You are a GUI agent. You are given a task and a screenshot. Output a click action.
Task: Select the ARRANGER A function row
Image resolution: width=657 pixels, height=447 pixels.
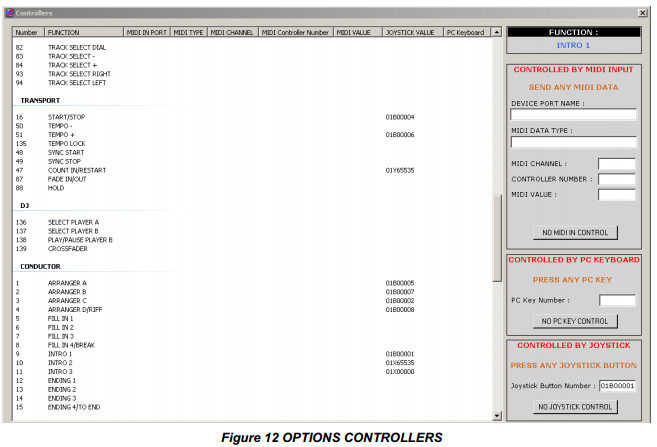[67, 283]
